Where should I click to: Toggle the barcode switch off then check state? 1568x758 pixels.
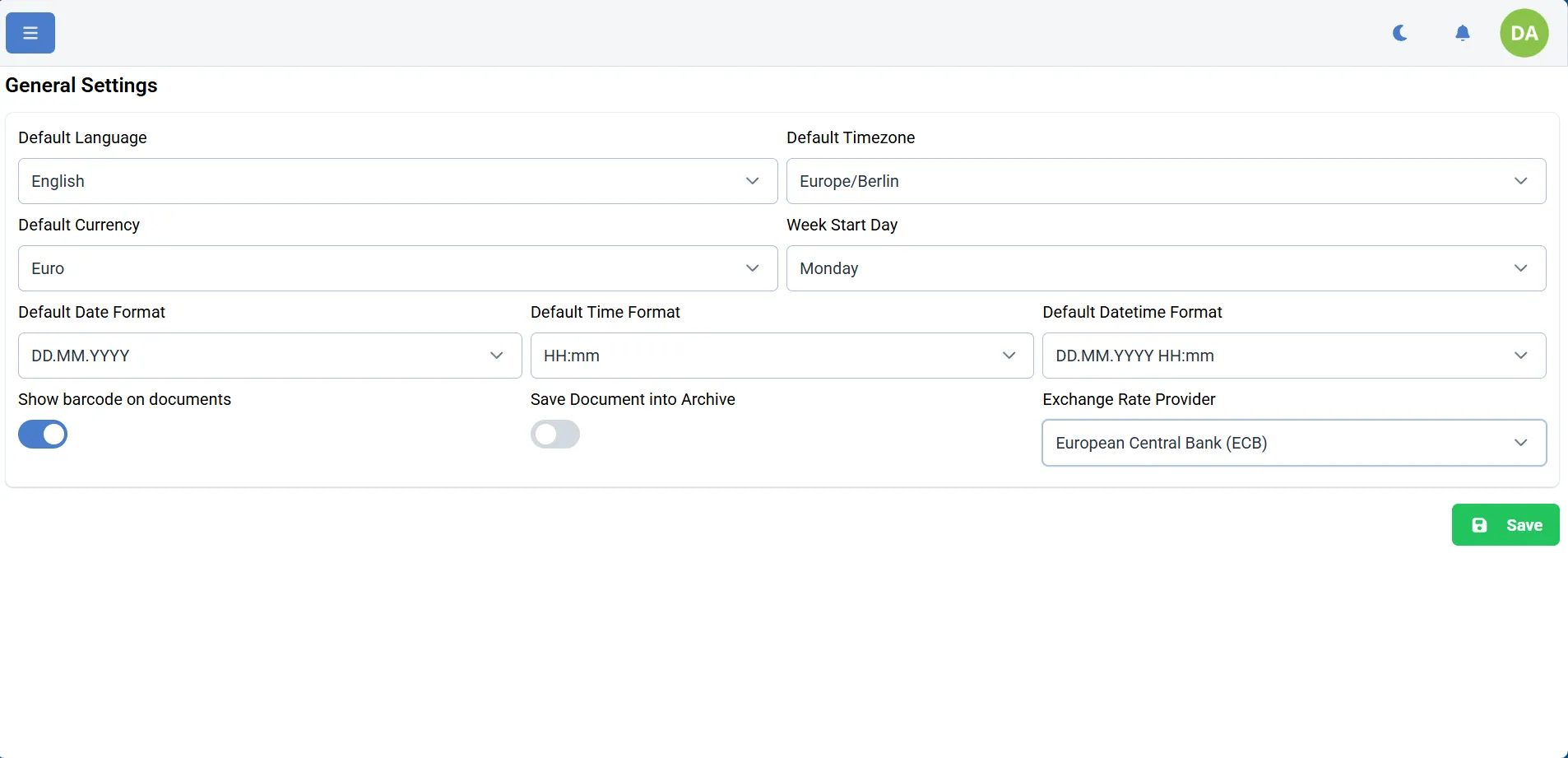click(43, 435)
